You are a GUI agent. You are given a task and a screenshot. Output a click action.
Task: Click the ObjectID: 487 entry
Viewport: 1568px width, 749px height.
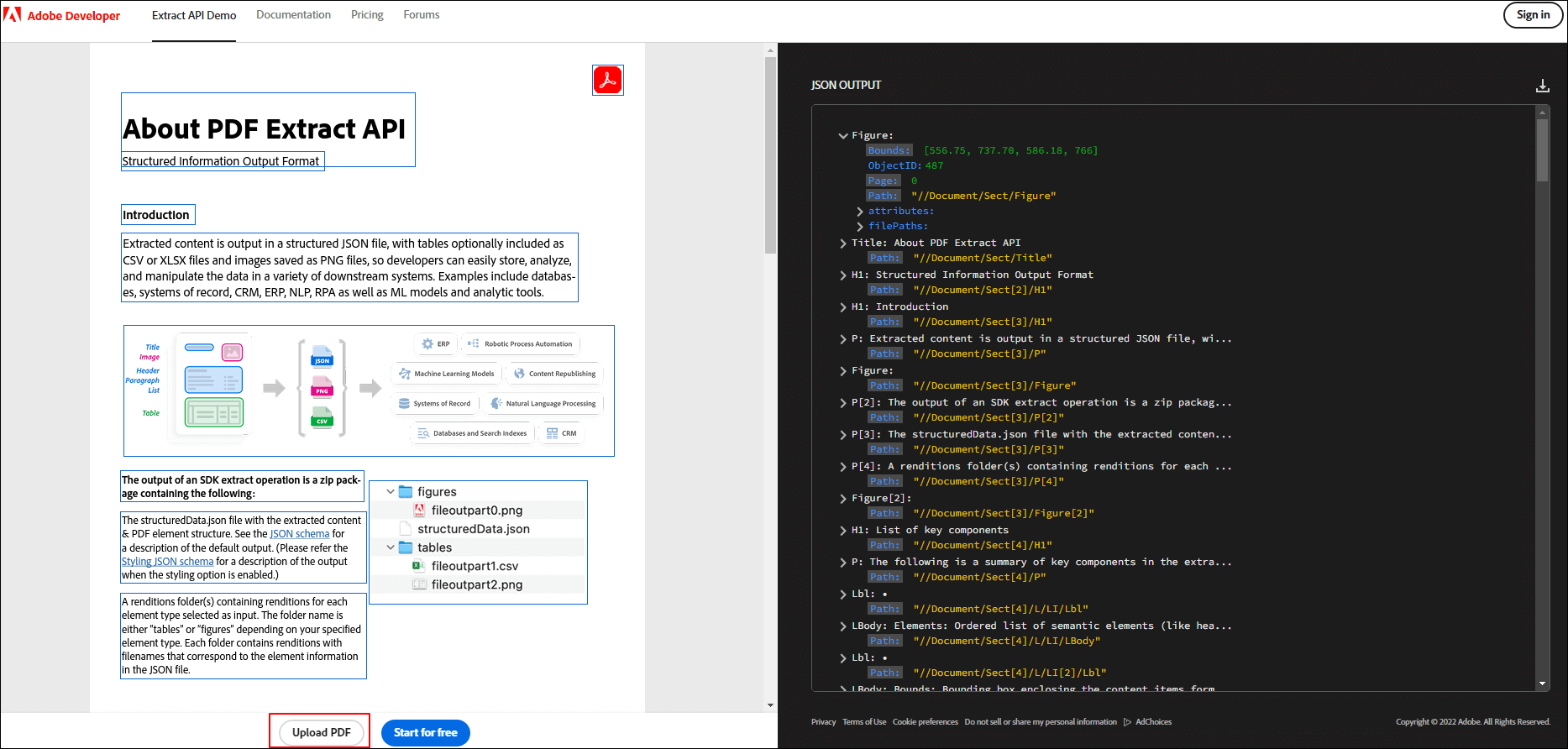tap(905, 166)
